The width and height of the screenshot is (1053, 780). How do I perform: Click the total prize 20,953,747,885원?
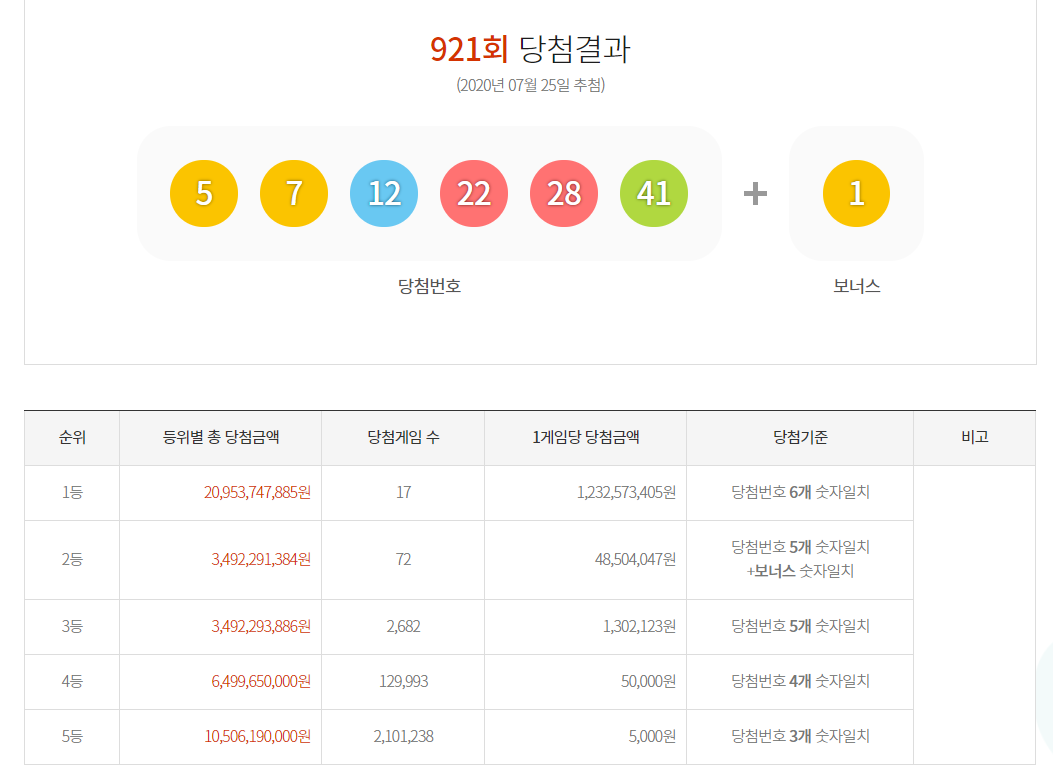tap(257, 492)
